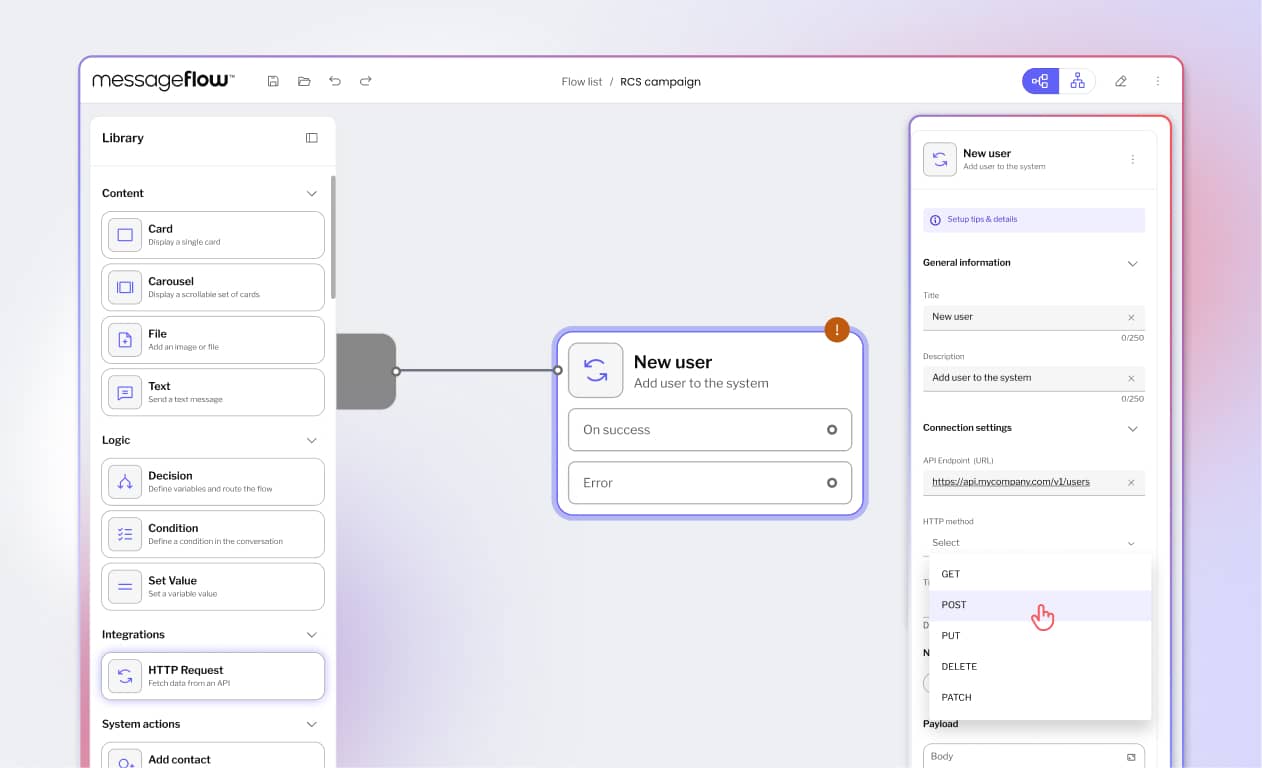This screenshot has width=1262, height=768.
Task: Open the New user panel options menu
Action: click(x=1133, y=159)
